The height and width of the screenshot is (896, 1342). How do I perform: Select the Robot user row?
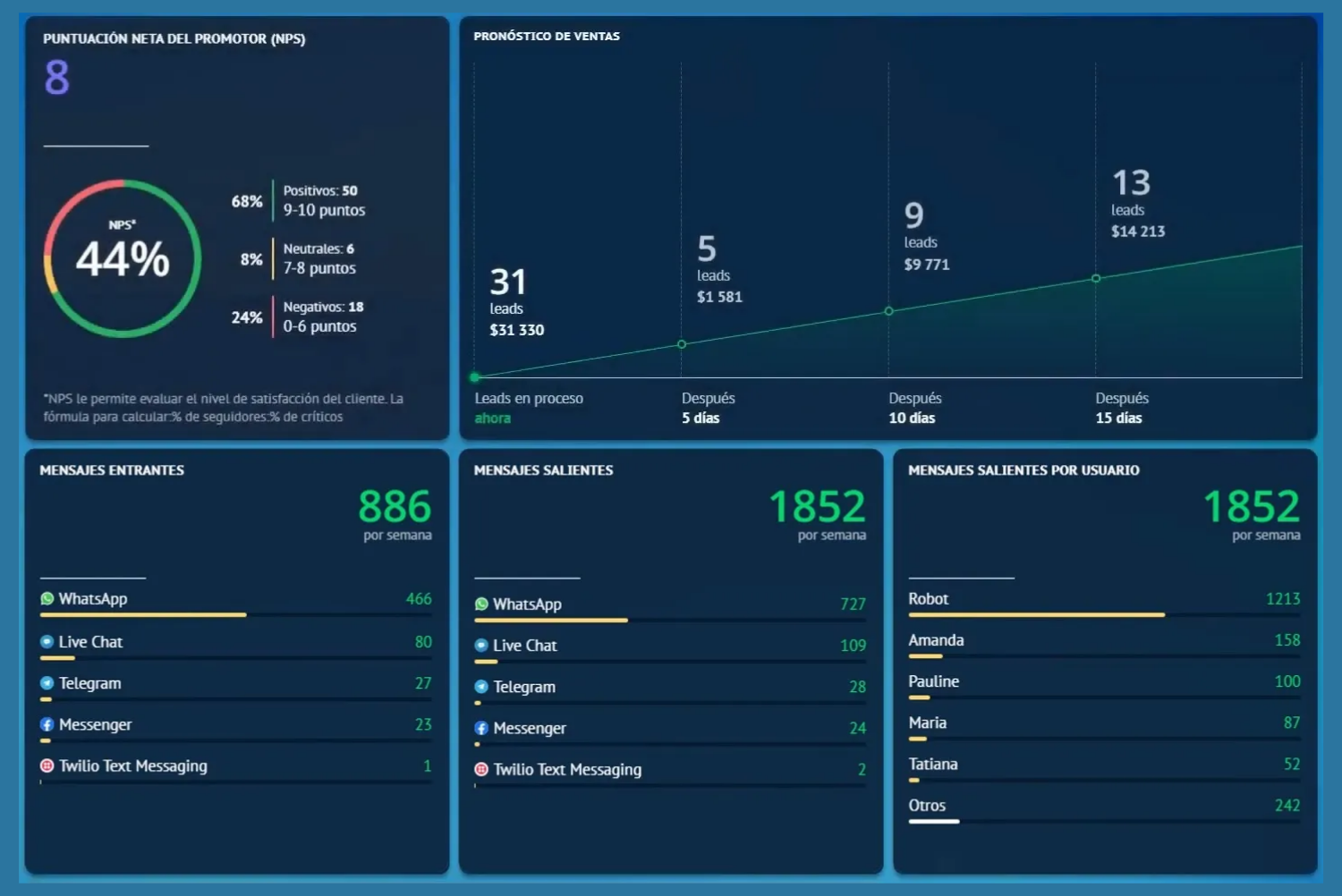coord(1105,603)
